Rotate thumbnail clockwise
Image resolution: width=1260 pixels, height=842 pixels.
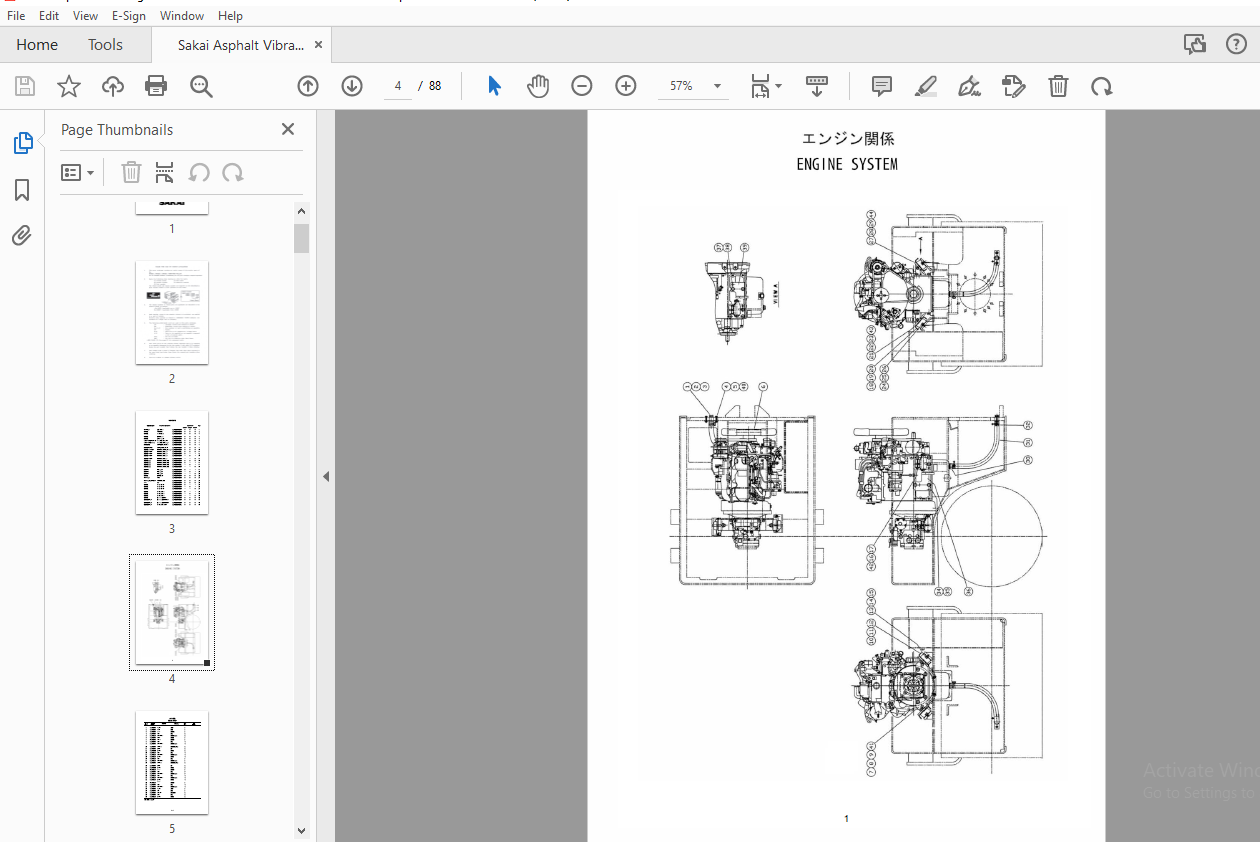233,173
